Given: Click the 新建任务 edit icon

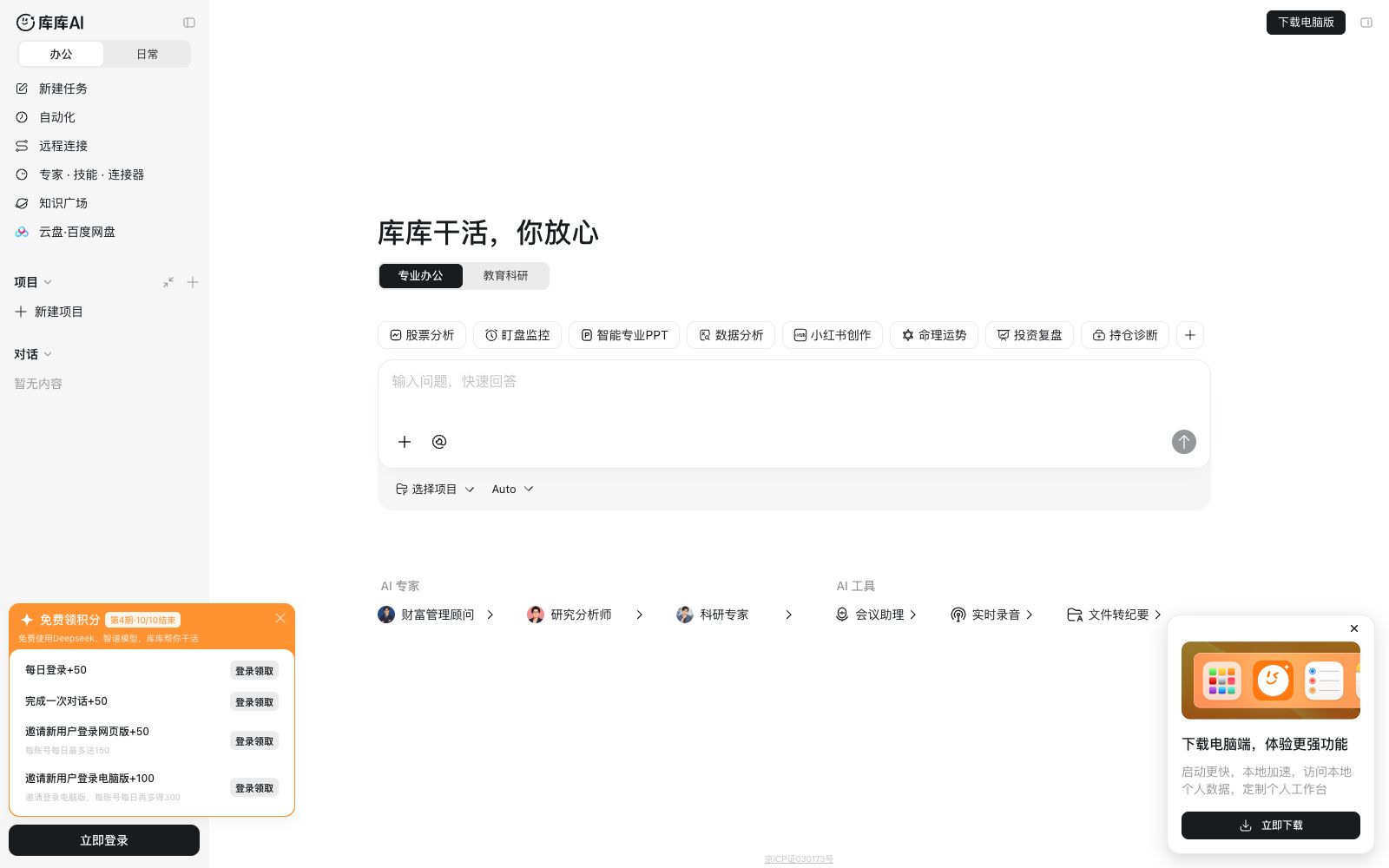Looking at the screenshot, I should tap(22, 89).
